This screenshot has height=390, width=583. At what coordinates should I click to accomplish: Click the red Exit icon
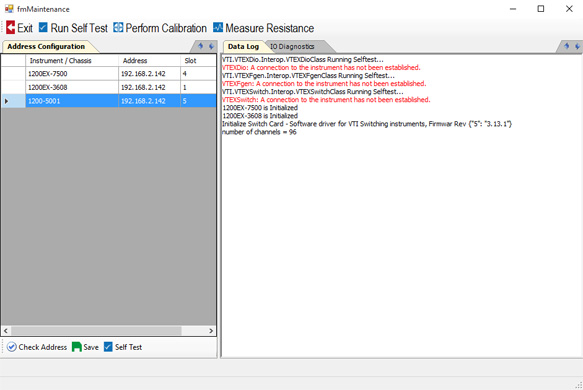pyautogui.click(x=10, y=28)
